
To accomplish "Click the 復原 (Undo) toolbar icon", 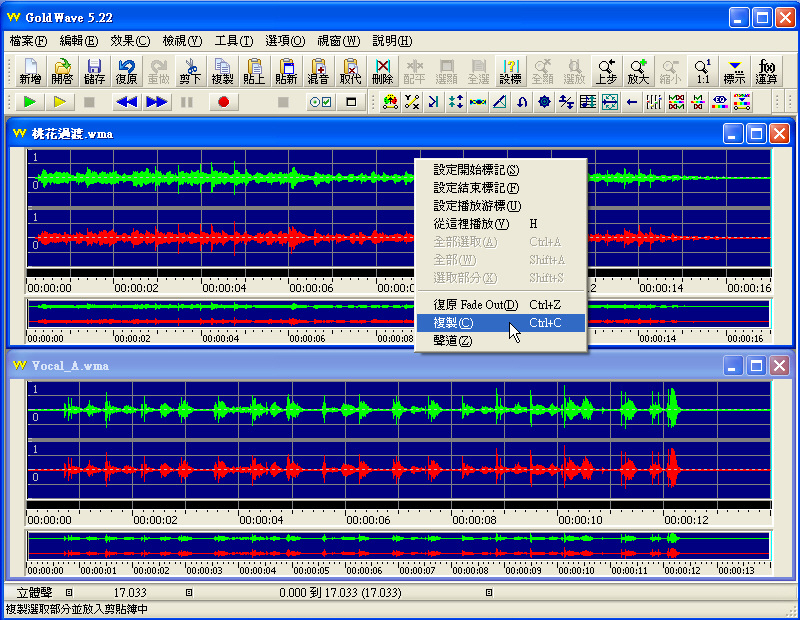I will pyautogui.click(x=126, y=71).
